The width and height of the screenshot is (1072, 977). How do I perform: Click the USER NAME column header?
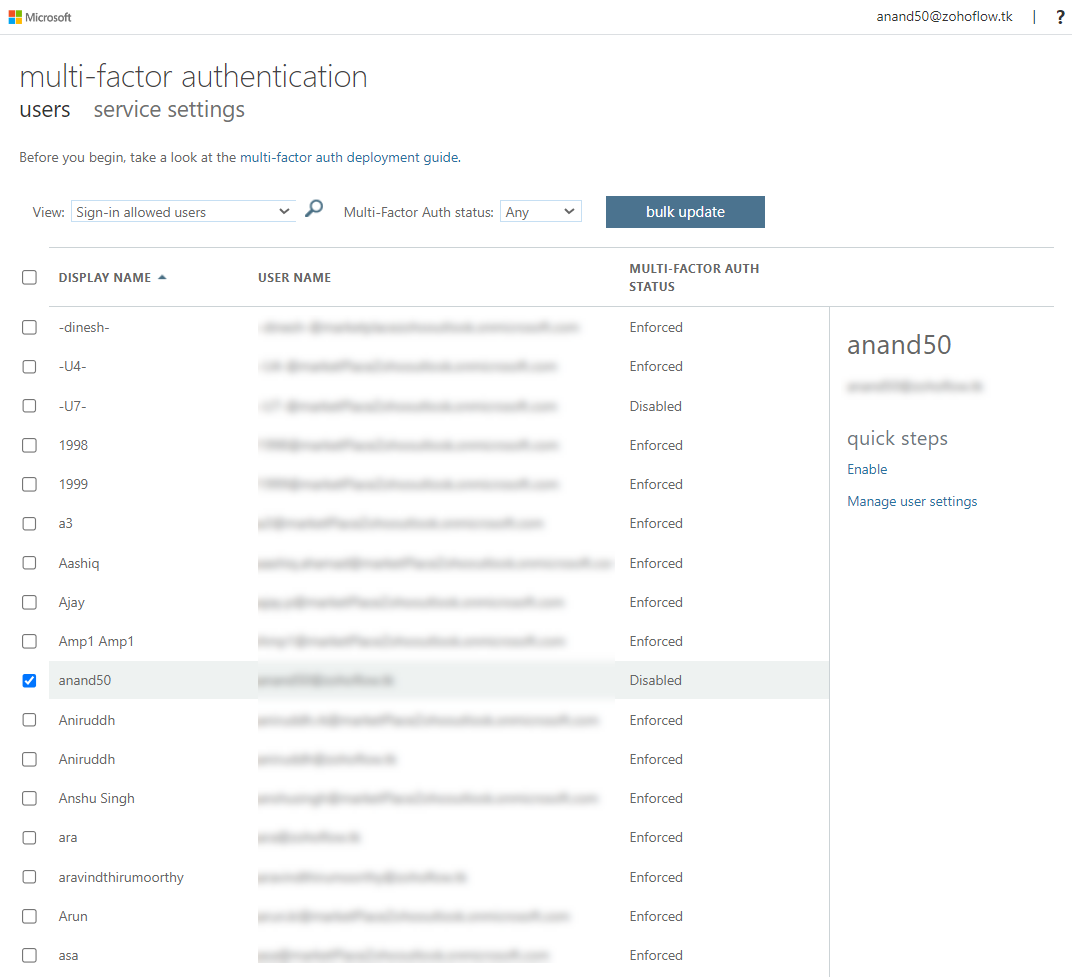click(x=294, y=278)
